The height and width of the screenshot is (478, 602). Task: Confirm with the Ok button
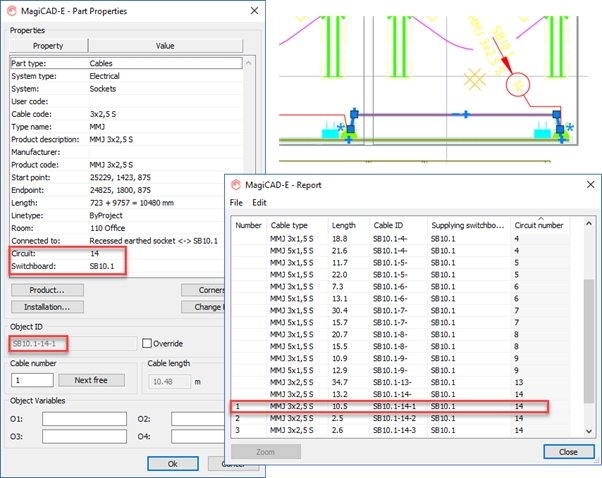(x=173, y=463)
